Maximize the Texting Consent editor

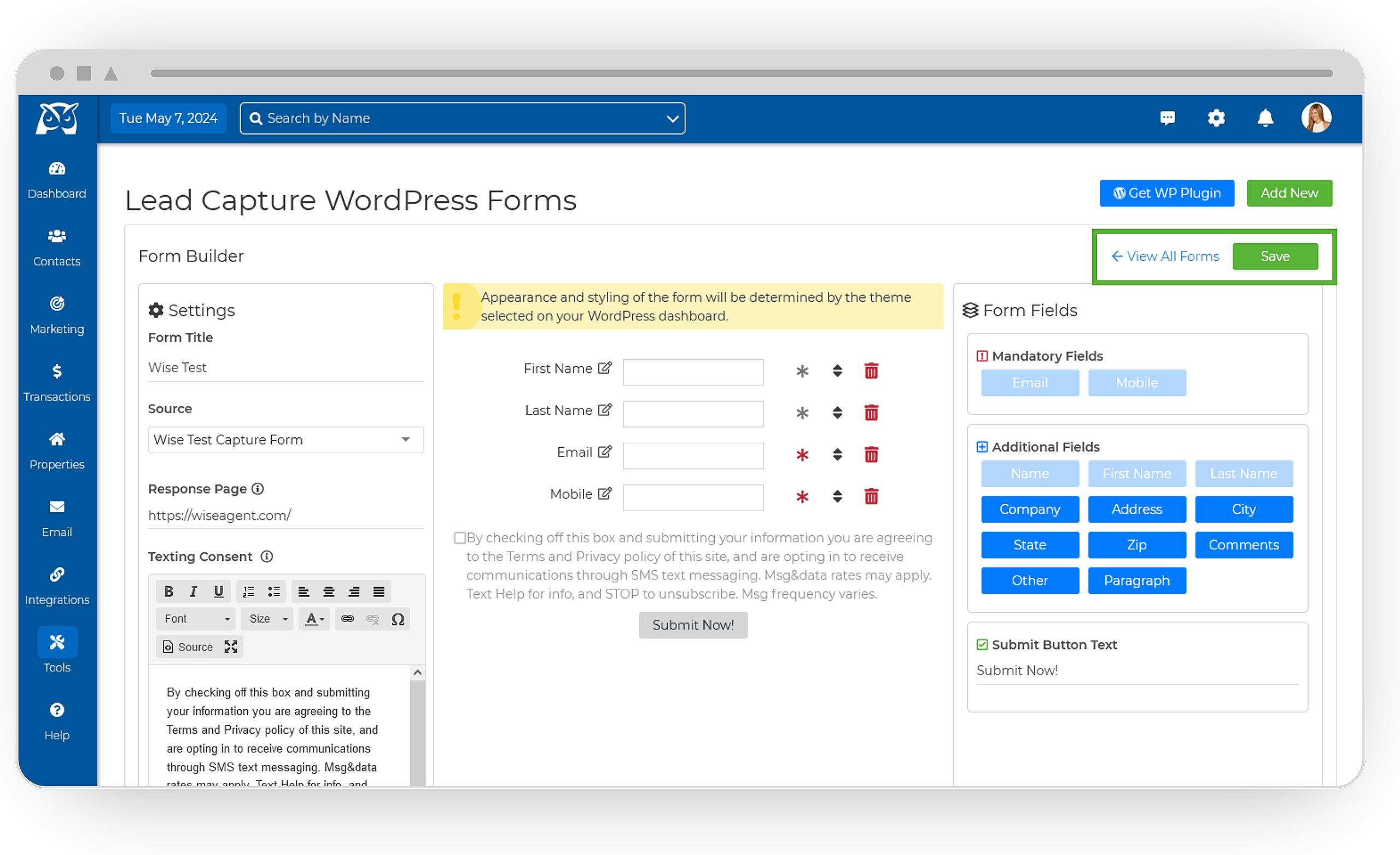[x=231, y=647]
